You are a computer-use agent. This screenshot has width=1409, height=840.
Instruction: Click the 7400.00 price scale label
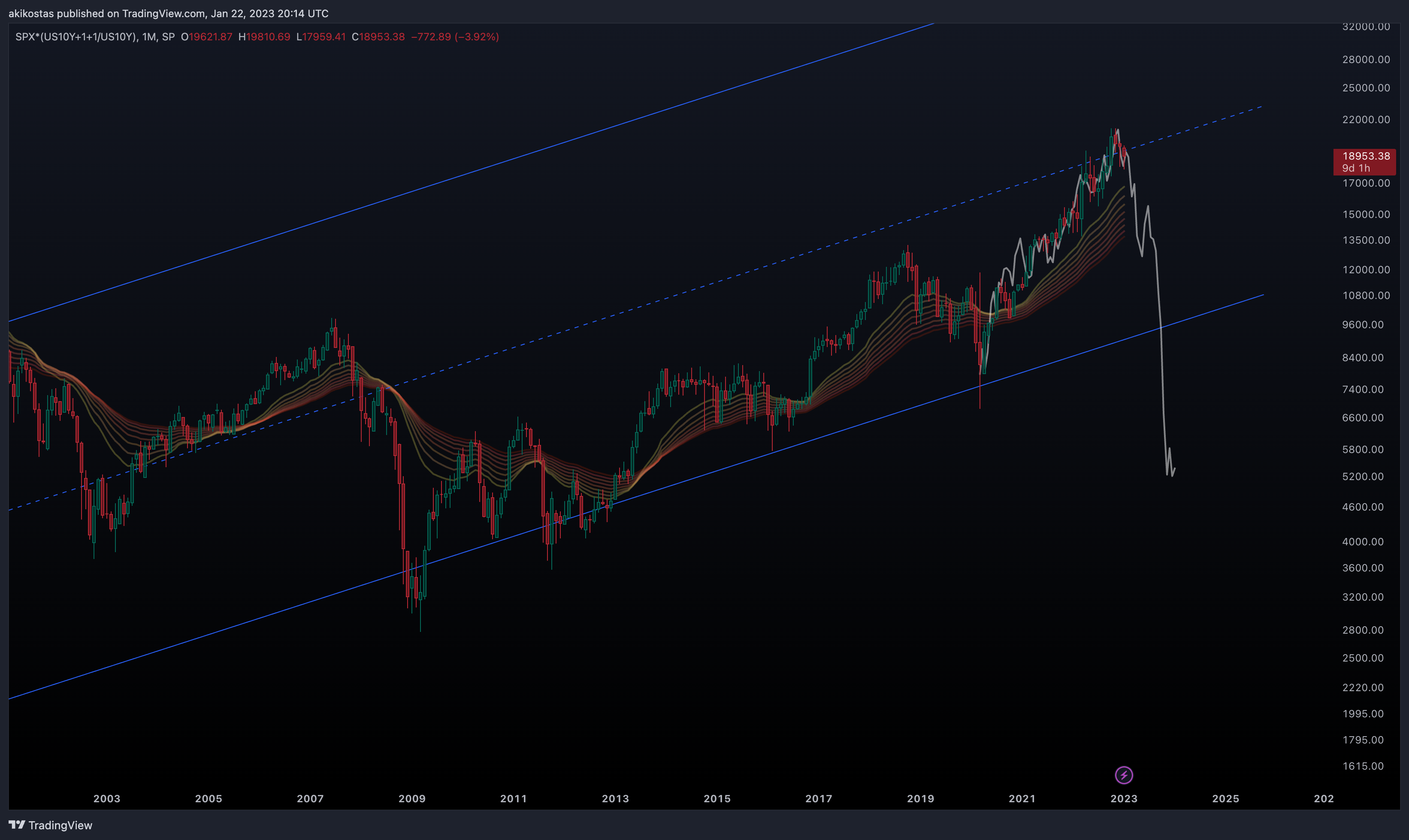(x=1363, y=390)
